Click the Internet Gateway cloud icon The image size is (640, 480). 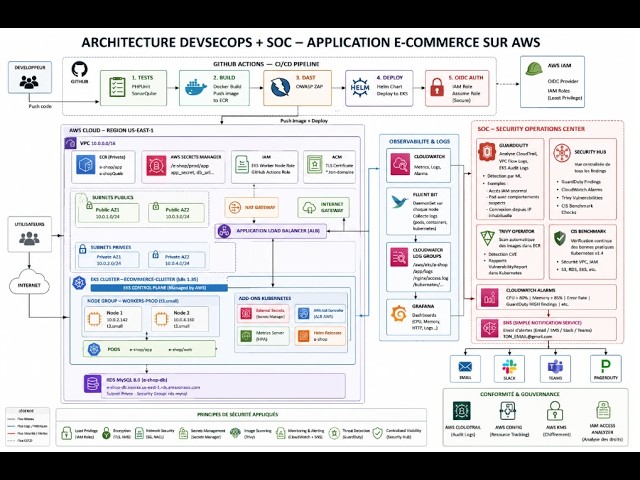click(309, 207)
